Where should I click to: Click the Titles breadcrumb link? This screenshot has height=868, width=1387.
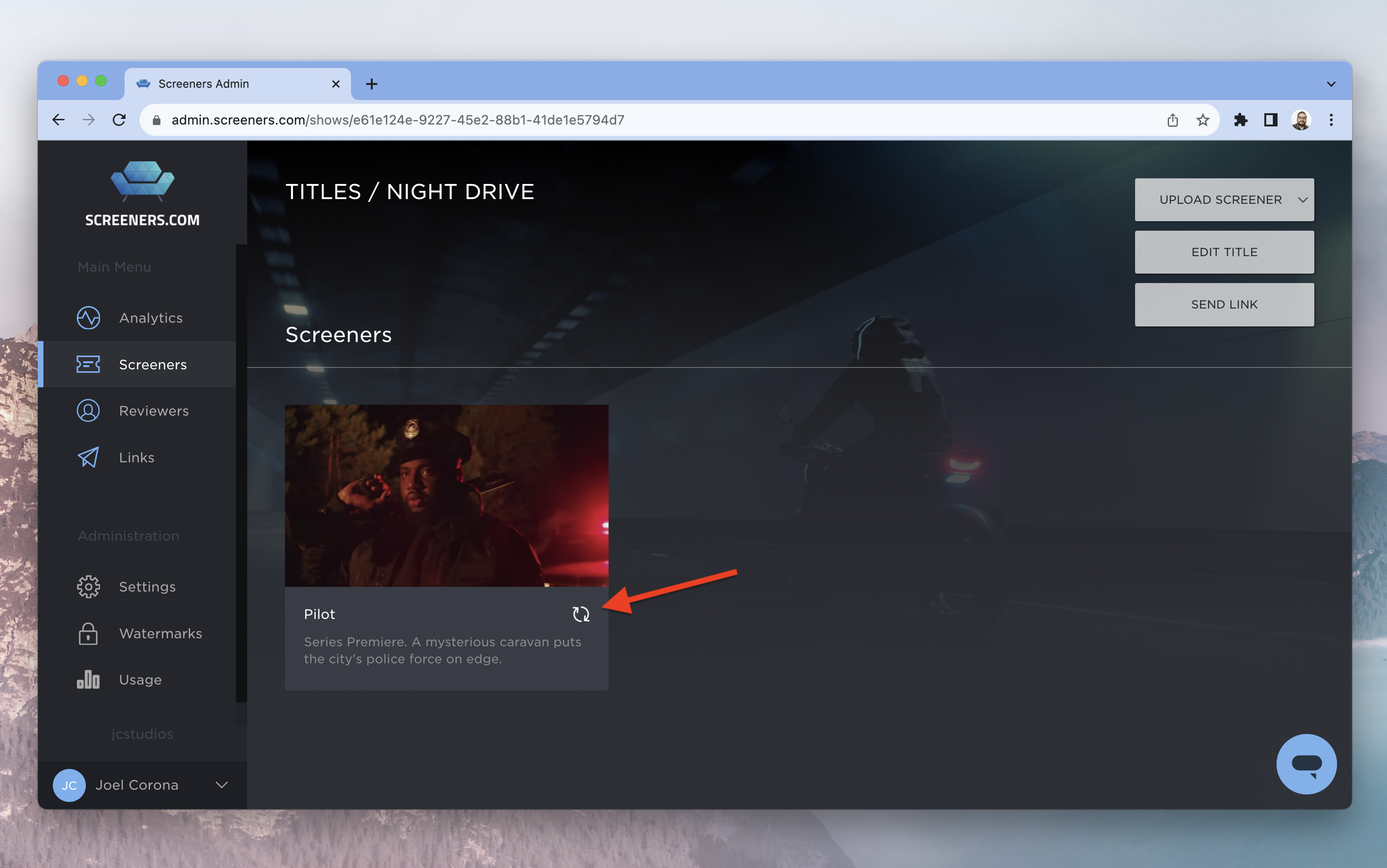(x=323, y=192)
